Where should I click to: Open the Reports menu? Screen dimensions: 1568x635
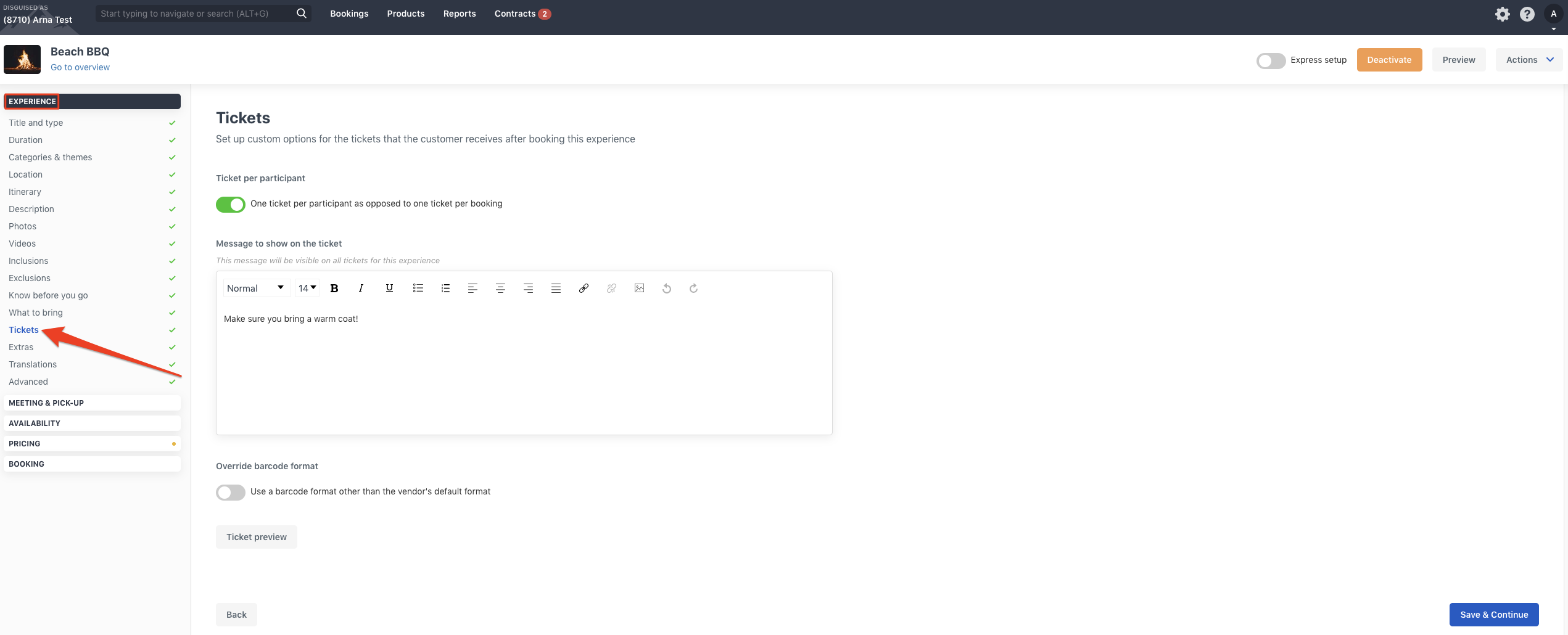coord(460,14)
